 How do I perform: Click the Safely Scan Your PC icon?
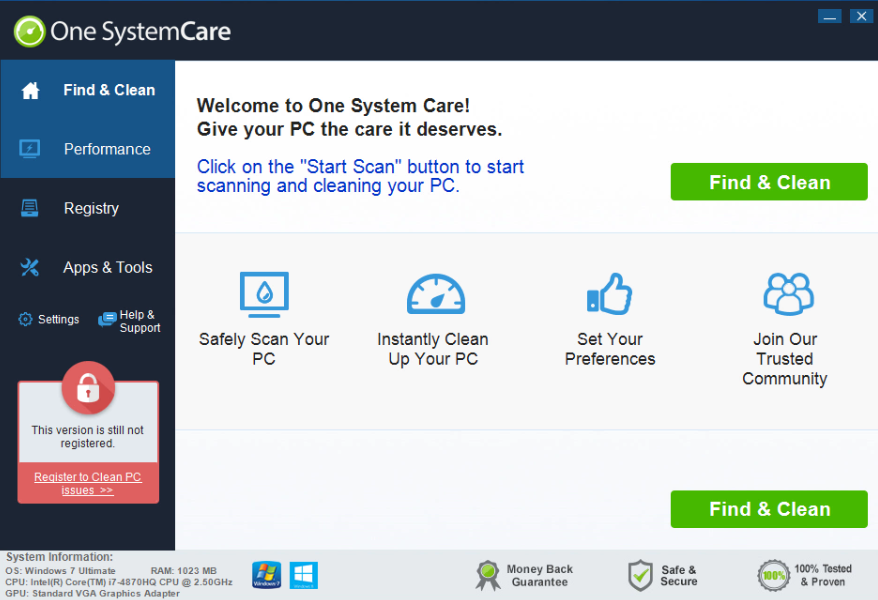264,294
